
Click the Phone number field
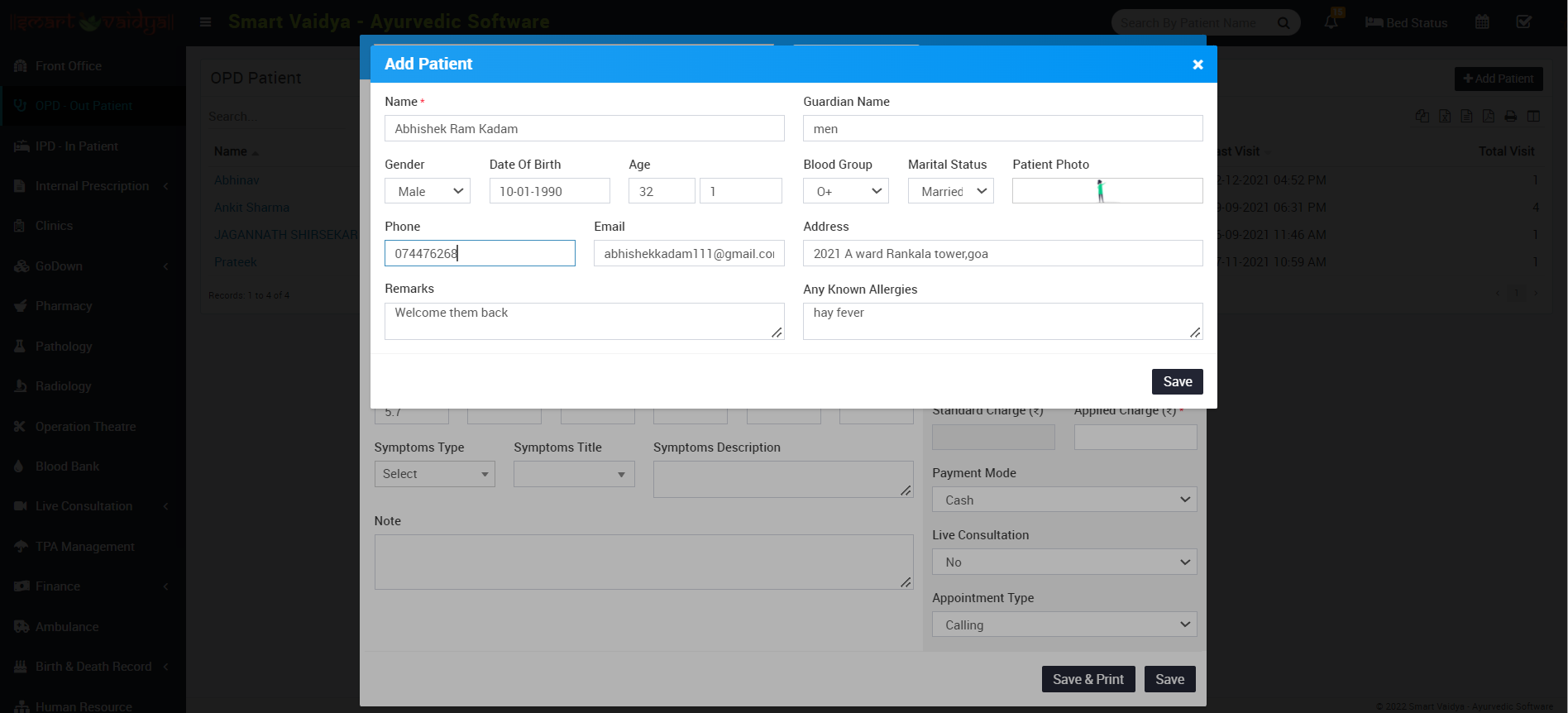[480, 253]
